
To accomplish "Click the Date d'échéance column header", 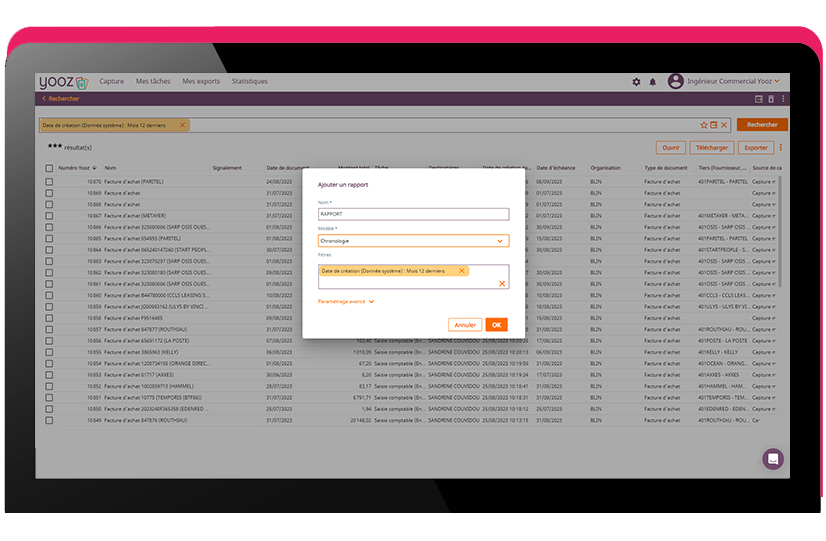I will pos(556,168).
